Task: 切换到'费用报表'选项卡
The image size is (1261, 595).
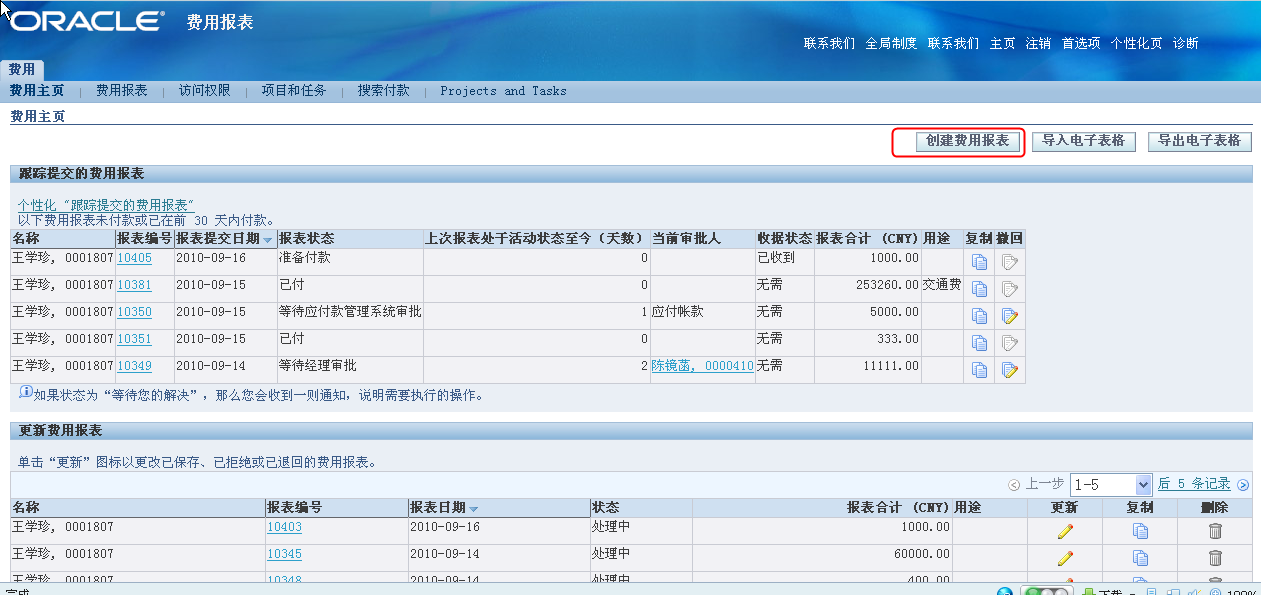Action: click(x=120, y=90)
